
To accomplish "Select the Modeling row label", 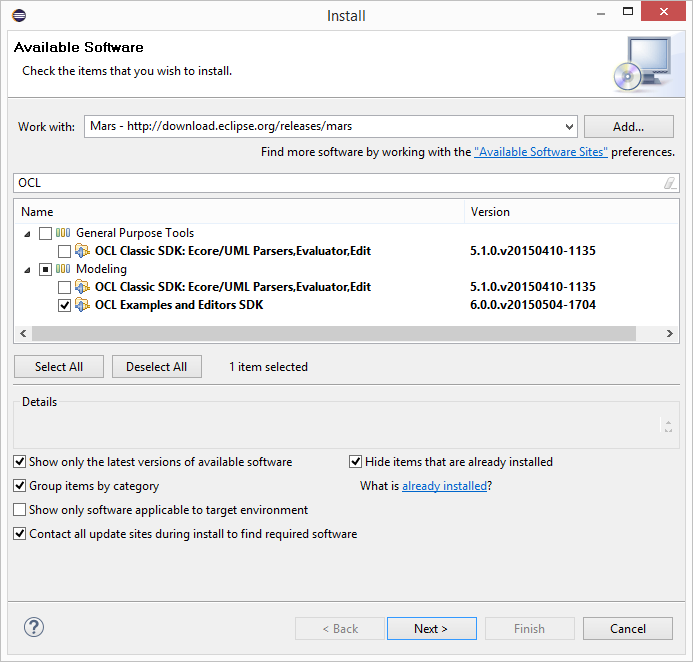I will click(x=101, y=269).
